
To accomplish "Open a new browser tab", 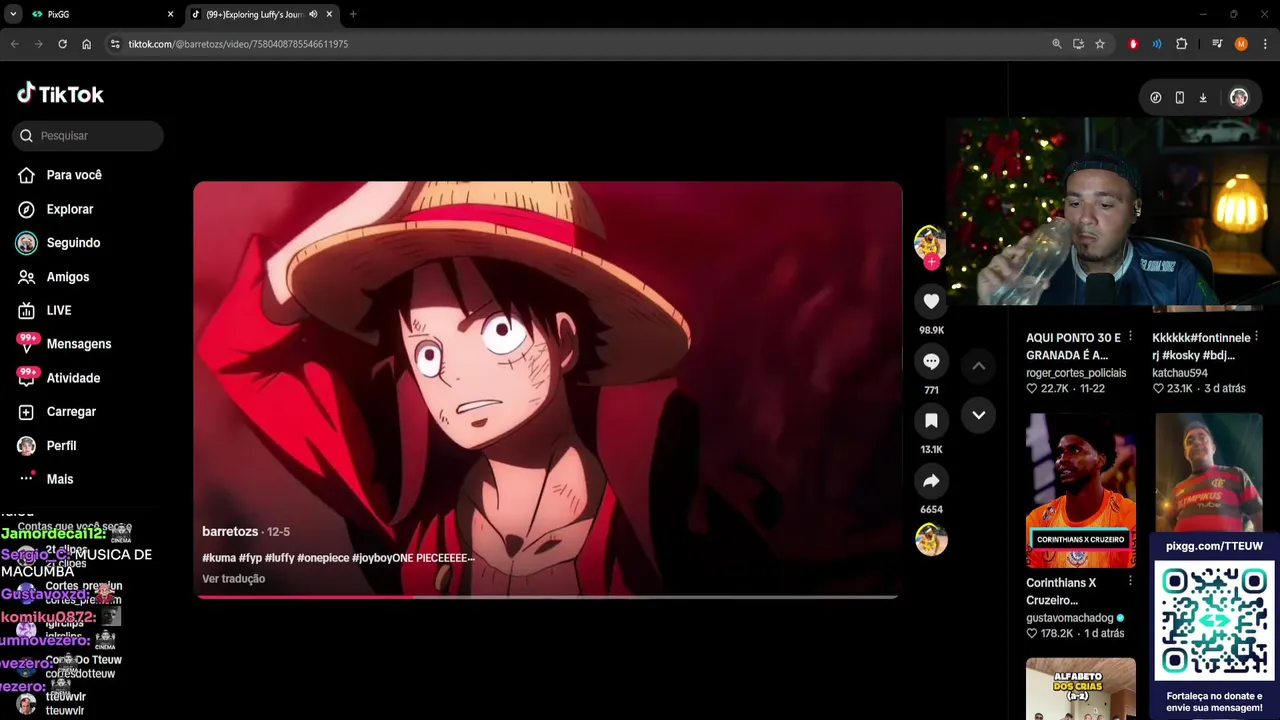I will coord(353,14).
